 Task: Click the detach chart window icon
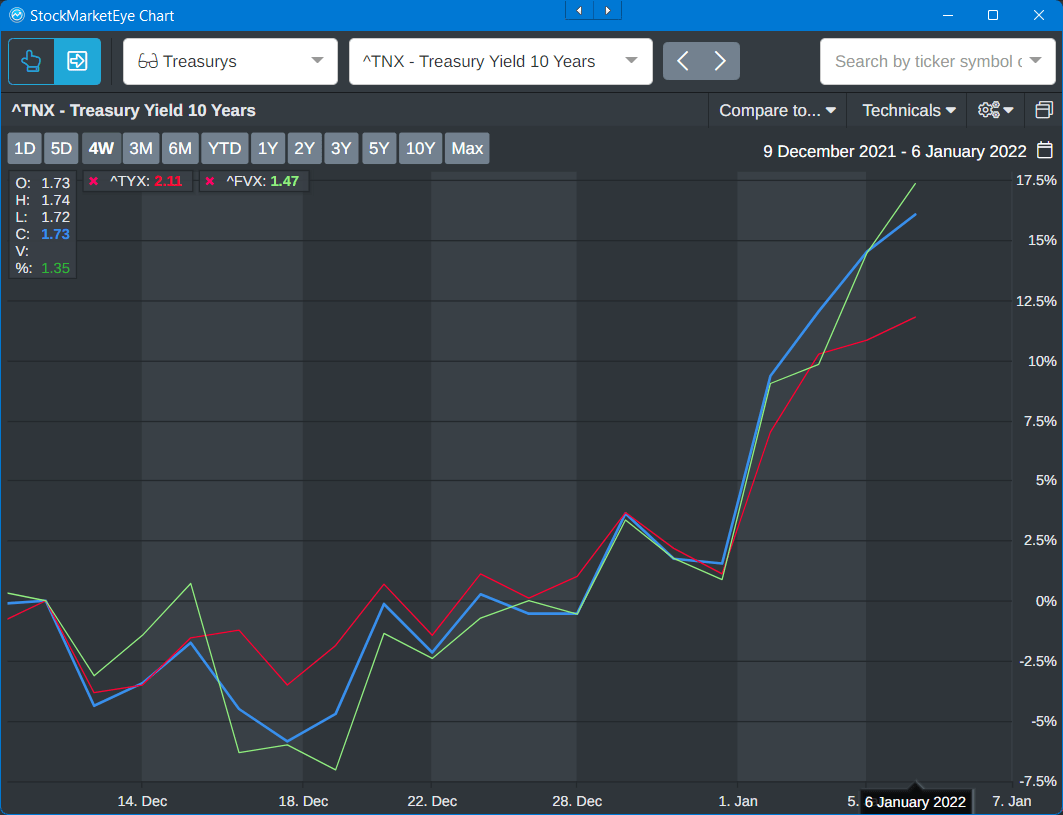1044,110
